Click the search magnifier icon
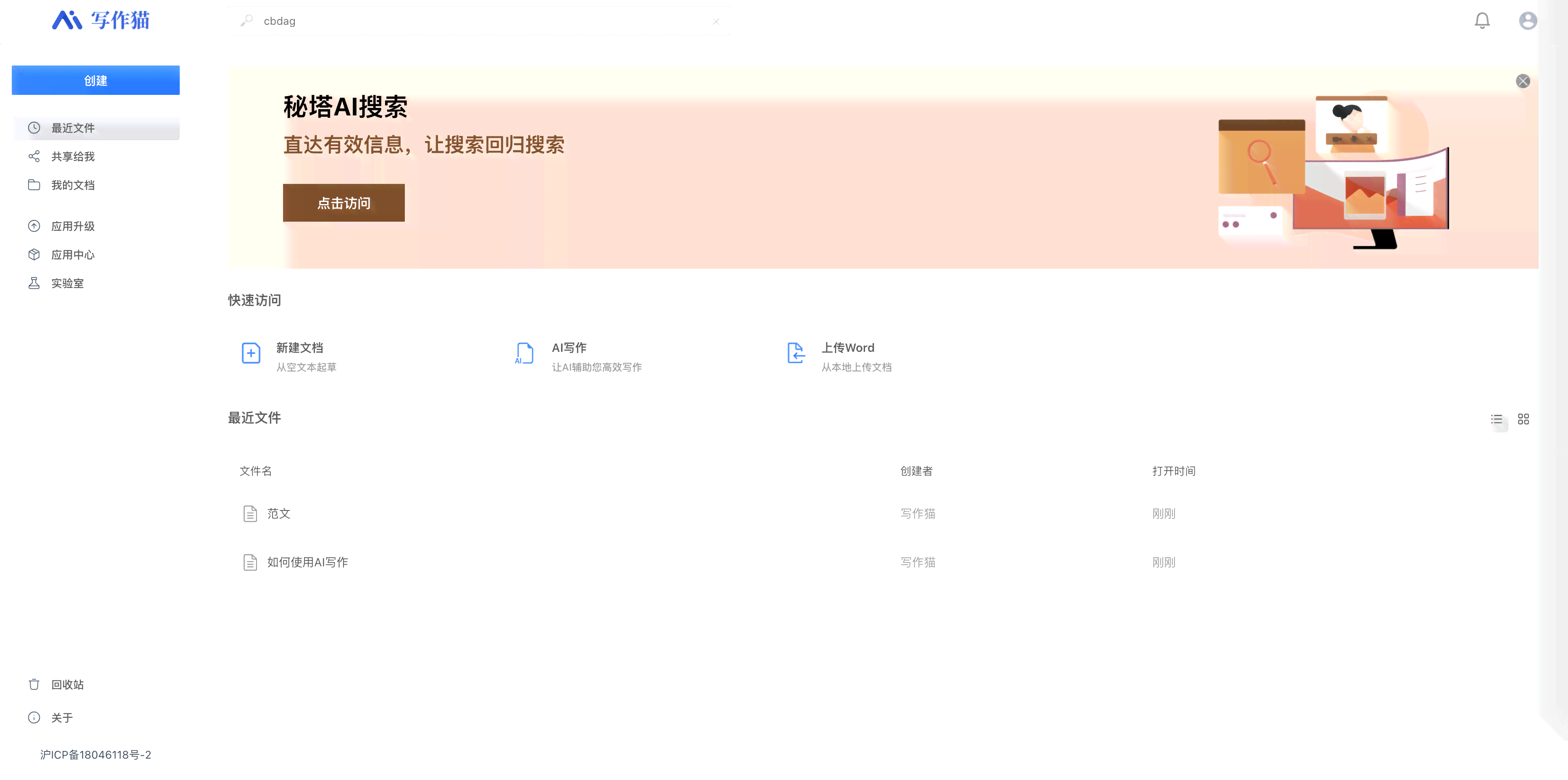The width and height of the screenshot is (1568, 780). 246,21
